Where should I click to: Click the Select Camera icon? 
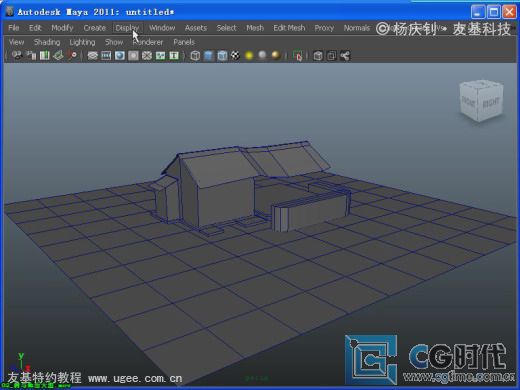click(17, 55)
